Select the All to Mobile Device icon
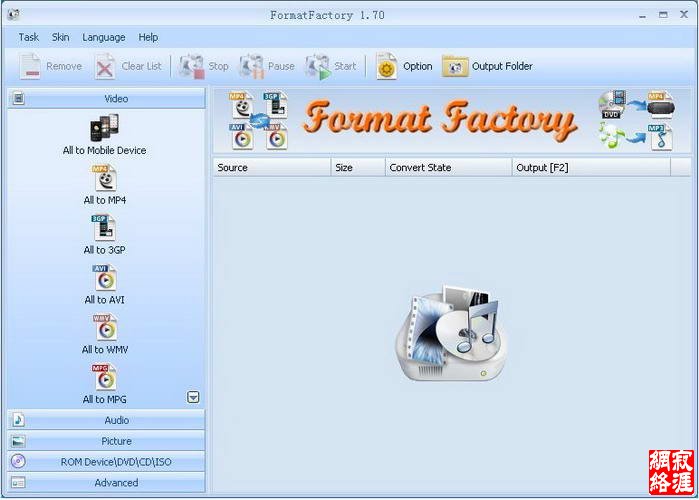This screenshot has height=500, width=699. pyautogui.click(x=104, y=128)
